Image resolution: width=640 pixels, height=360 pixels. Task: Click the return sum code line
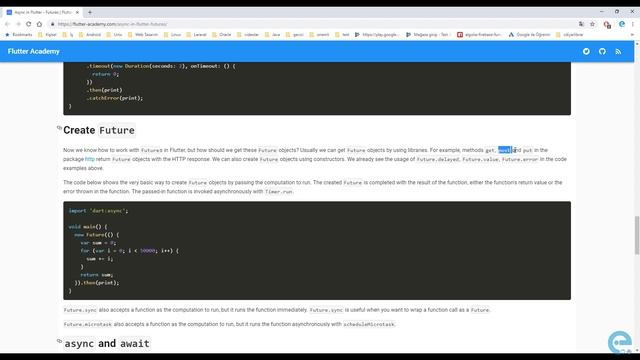(x=97, y=275)
